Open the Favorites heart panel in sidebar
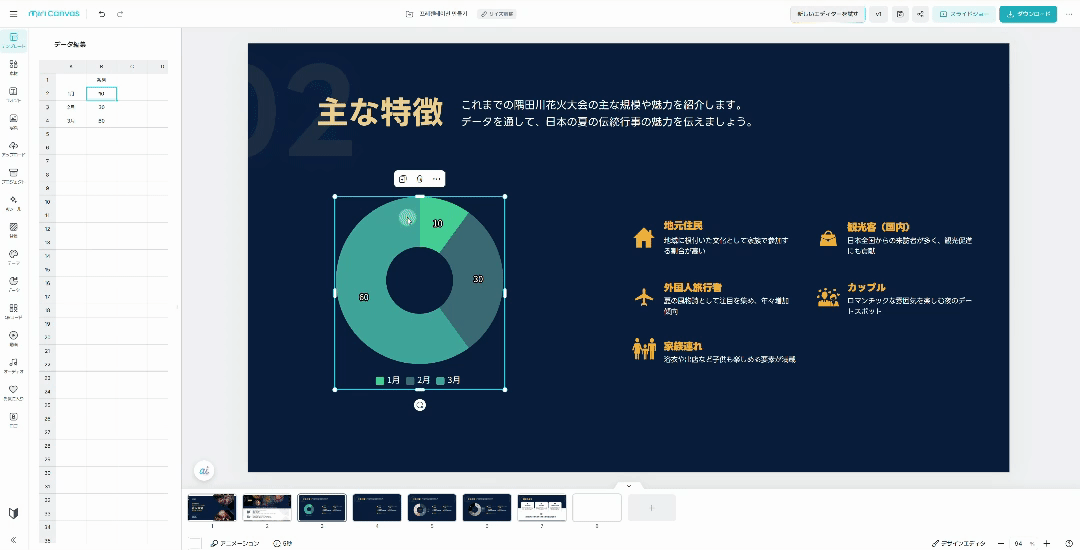The width and height of the screenshot is (1080, 550). click(13, 392)
